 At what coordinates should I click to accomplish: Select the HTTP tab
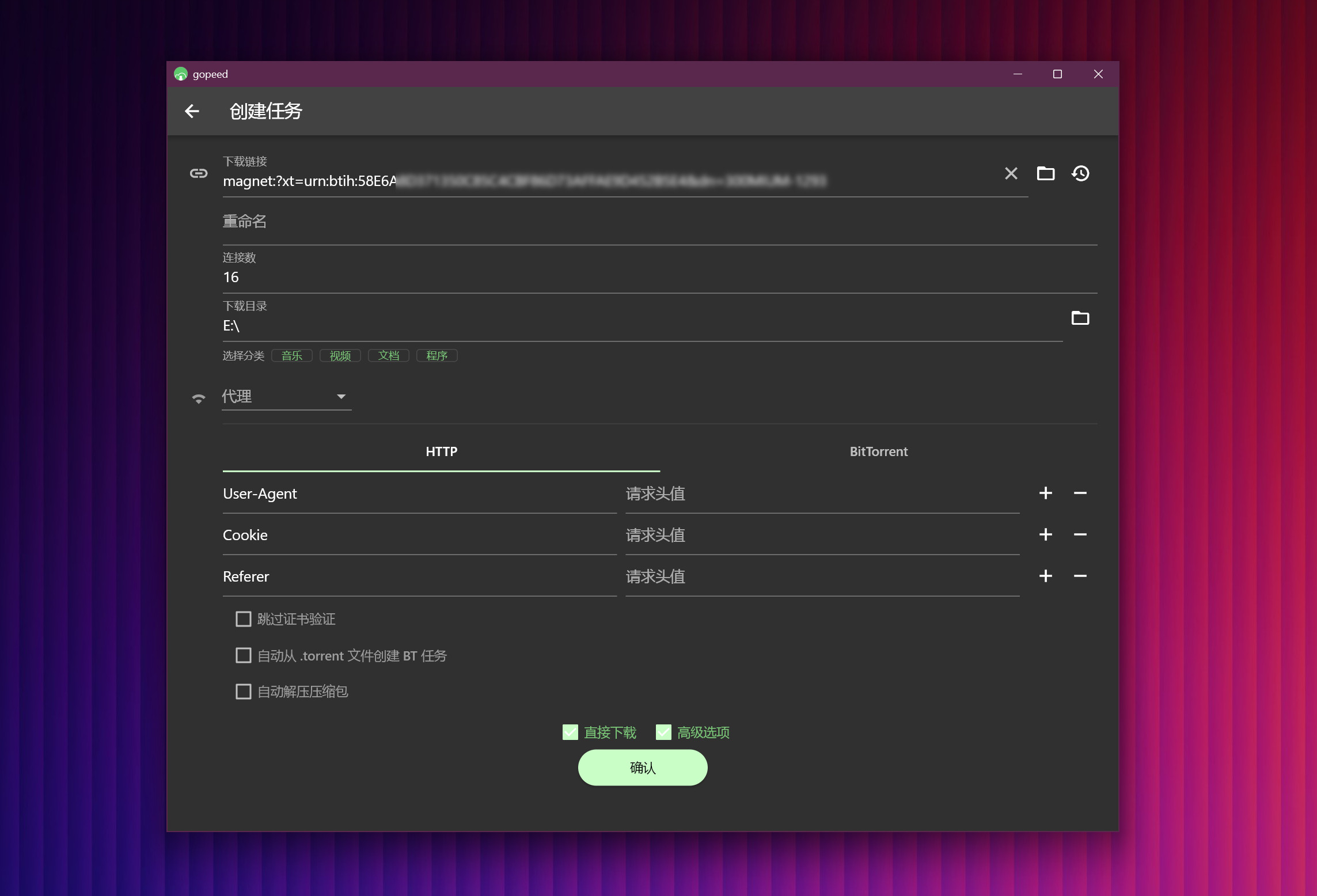[x=441, y=452]
